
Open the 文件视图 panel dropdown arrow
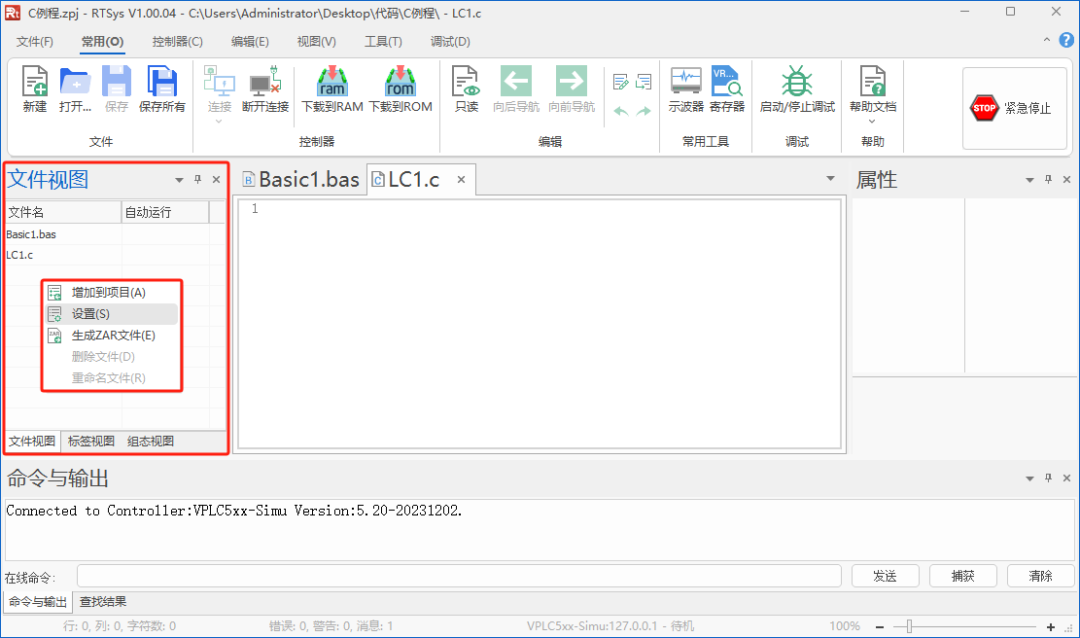click(x=179, y=180)
